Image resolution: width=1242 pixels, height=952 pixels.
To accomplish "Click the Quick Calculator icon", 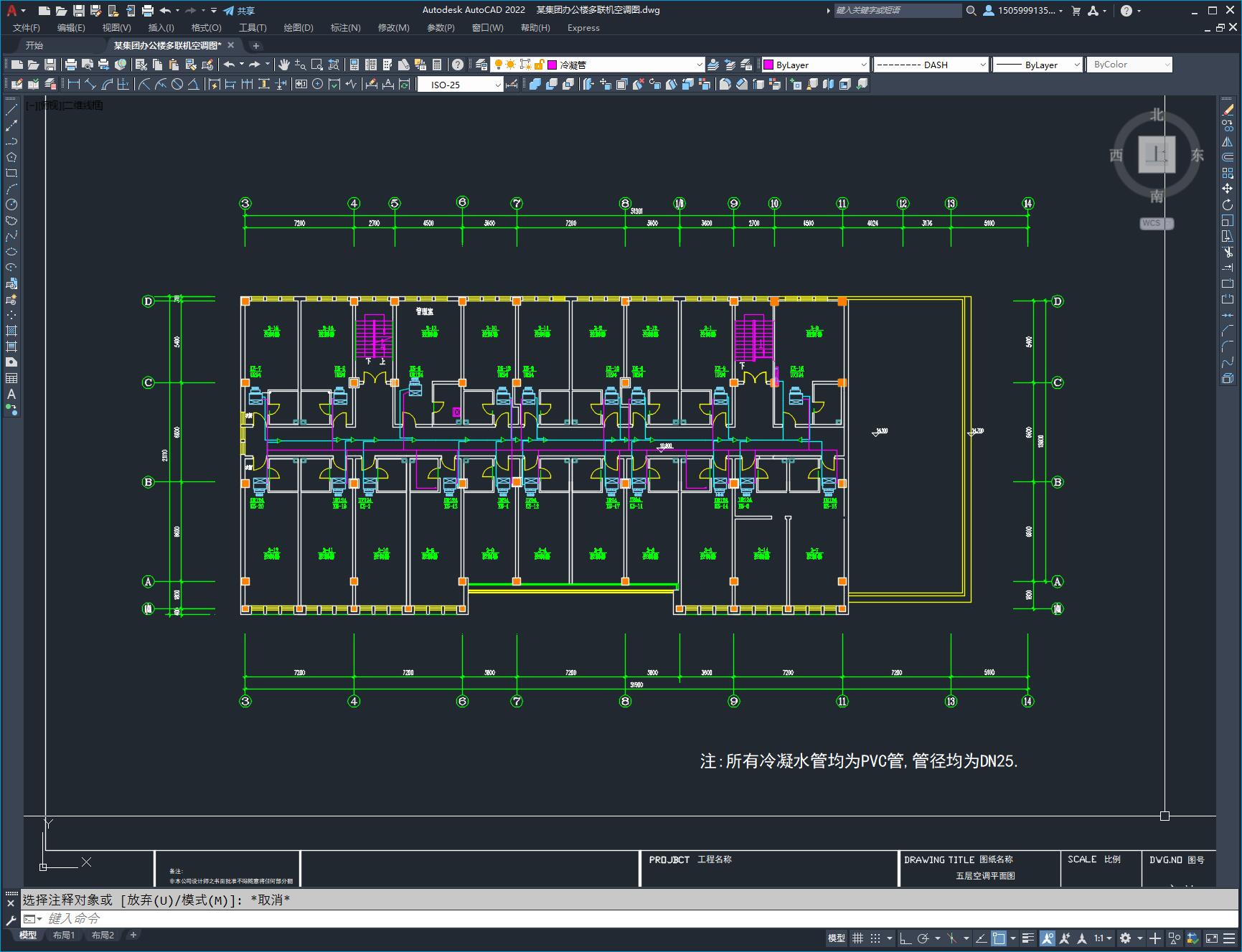I will (x=438, y=65).
